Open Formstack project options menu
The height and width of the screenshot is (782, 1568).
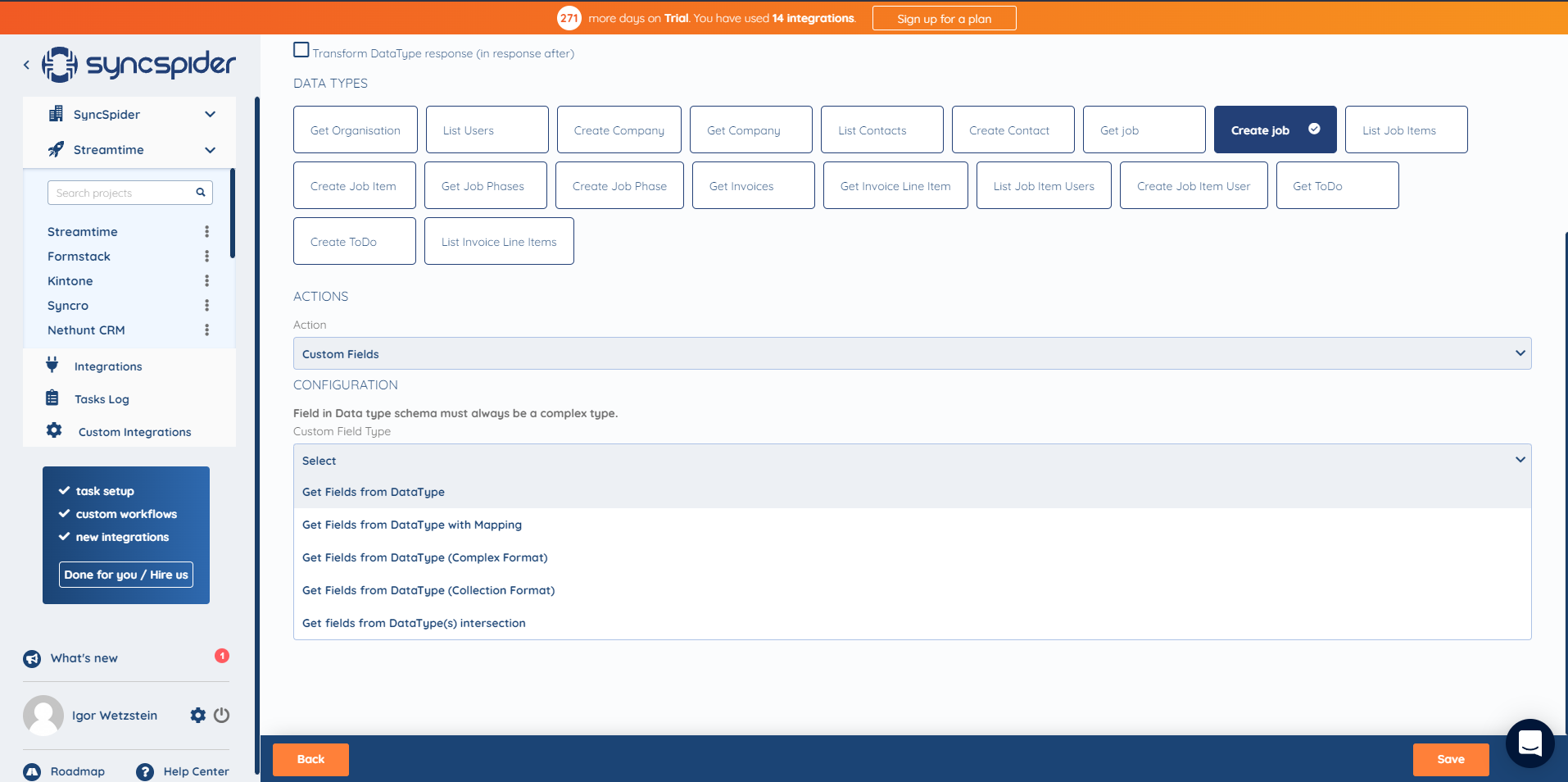[x=206, y=257]
